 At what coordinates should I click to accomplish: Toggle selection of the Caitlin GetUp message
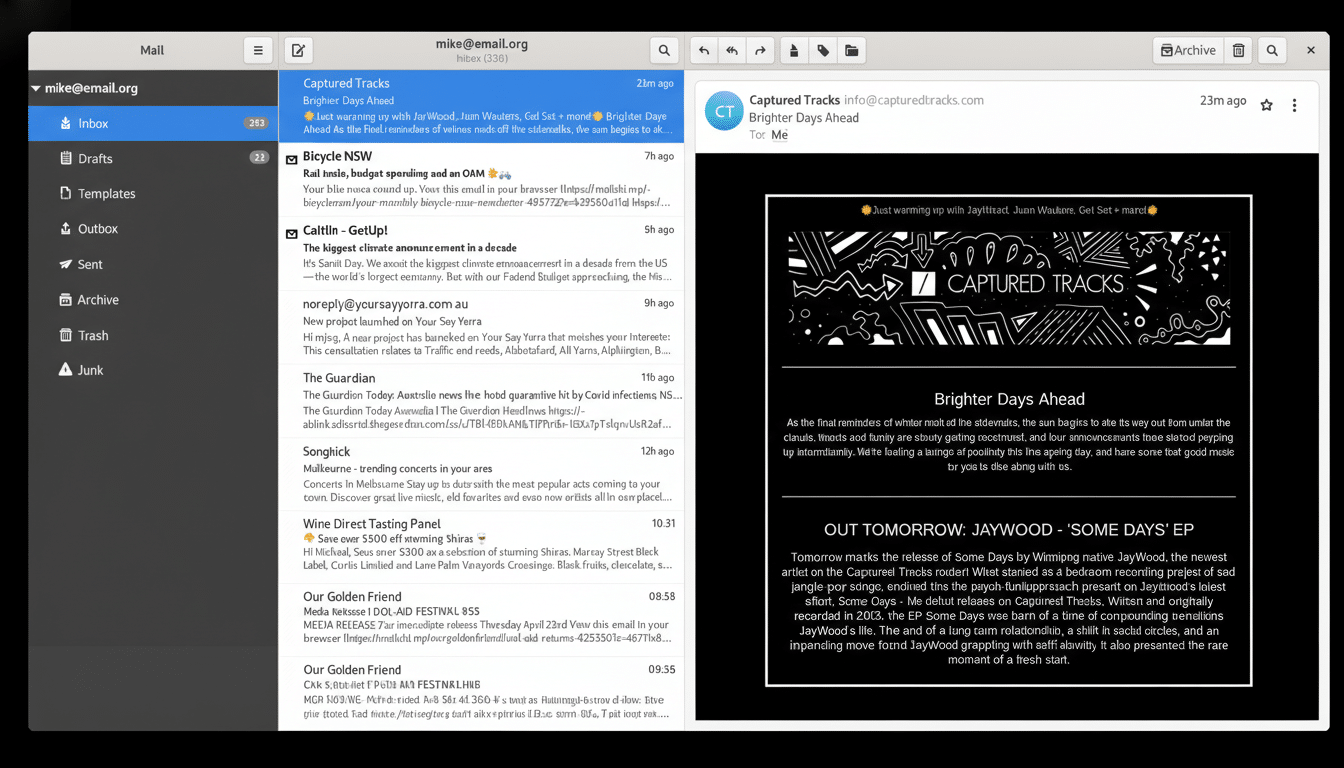(291, 231)
